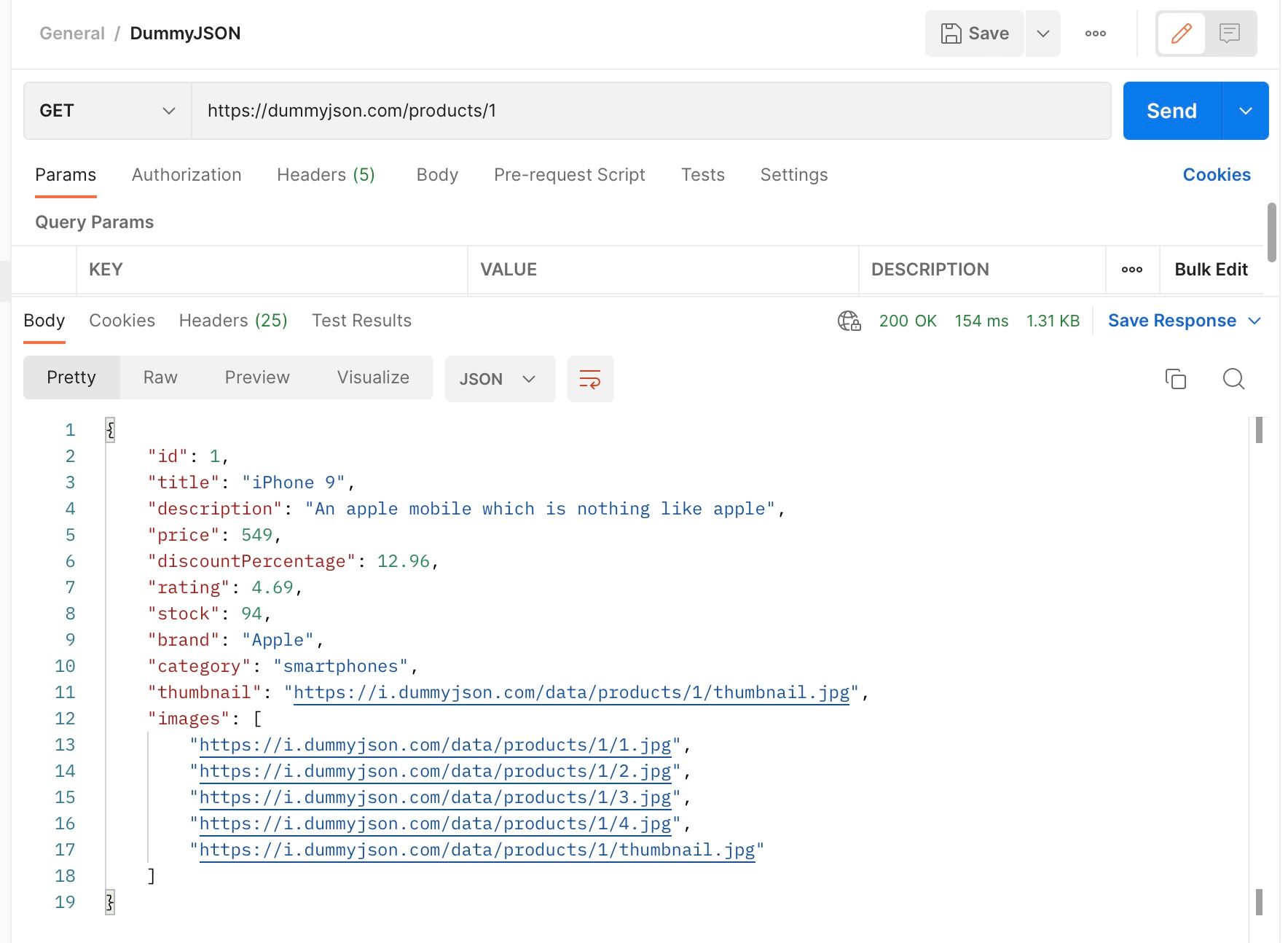Click the "iPhone 9" title value
1288x943 pixels.
click(294, 482)
